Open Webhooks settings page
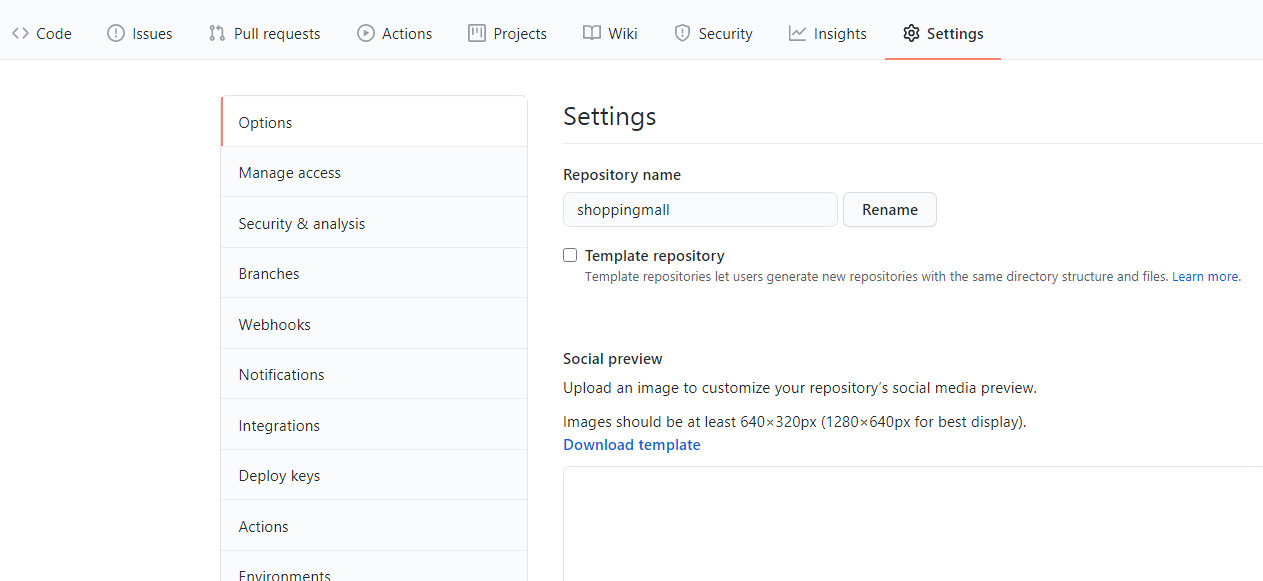 [x=275, y=325]
